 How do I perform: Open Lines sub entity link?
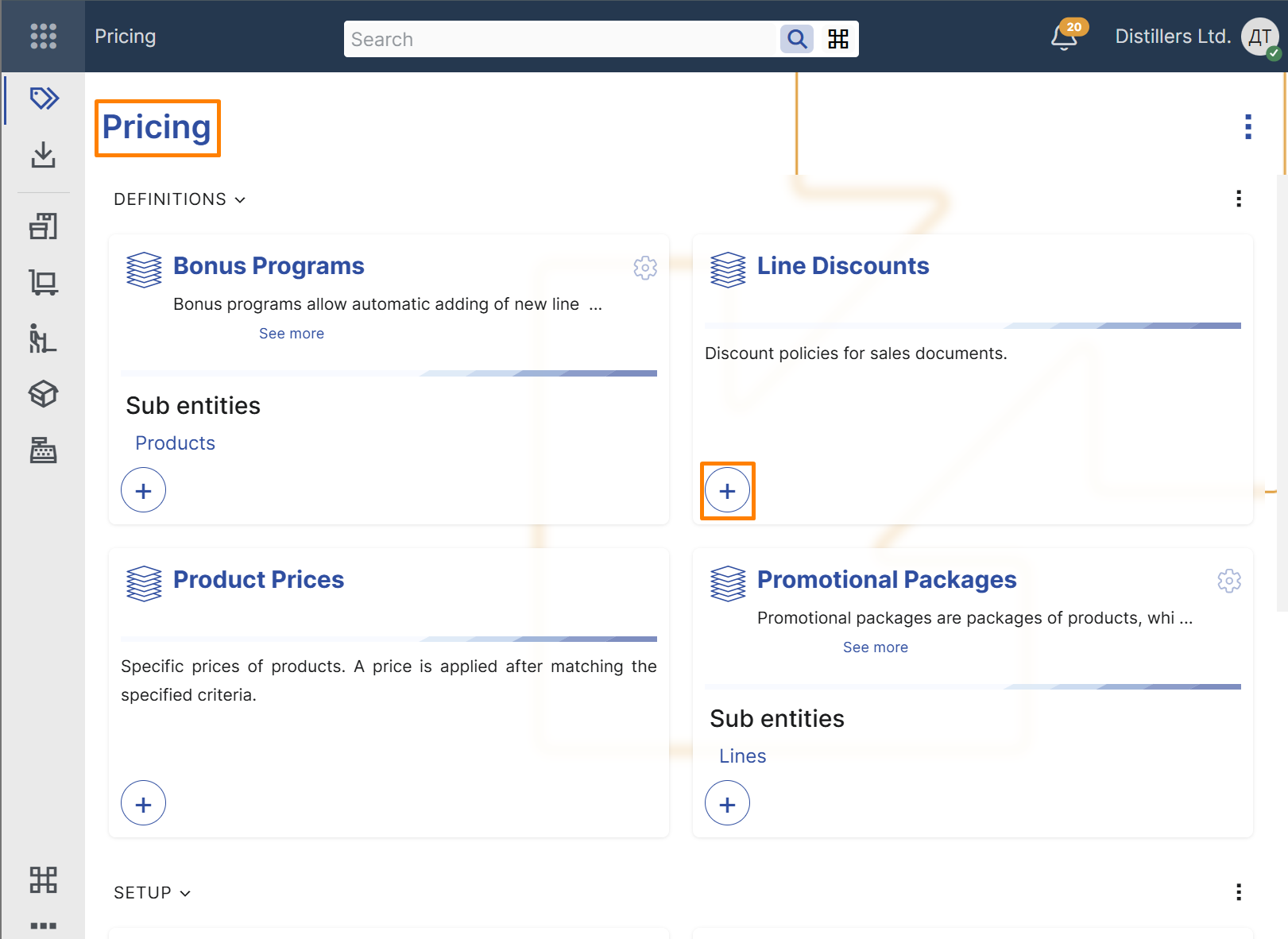point(743,756)
